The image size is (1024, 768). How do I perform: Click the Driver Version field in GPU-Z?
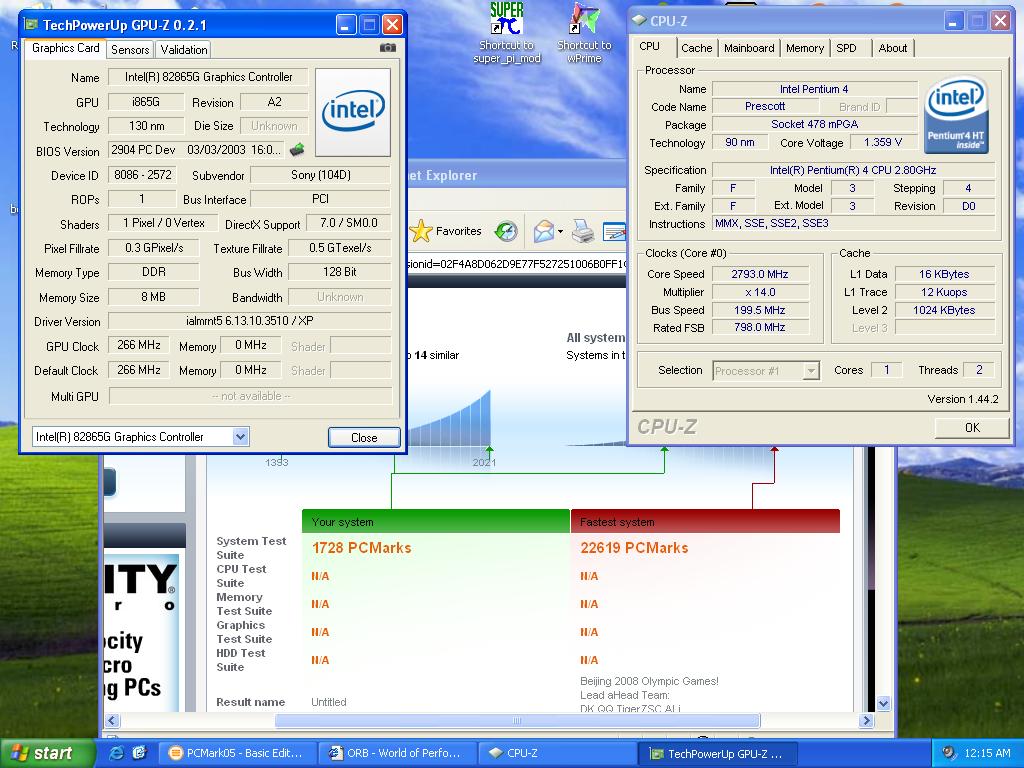[x=249, y=321]
